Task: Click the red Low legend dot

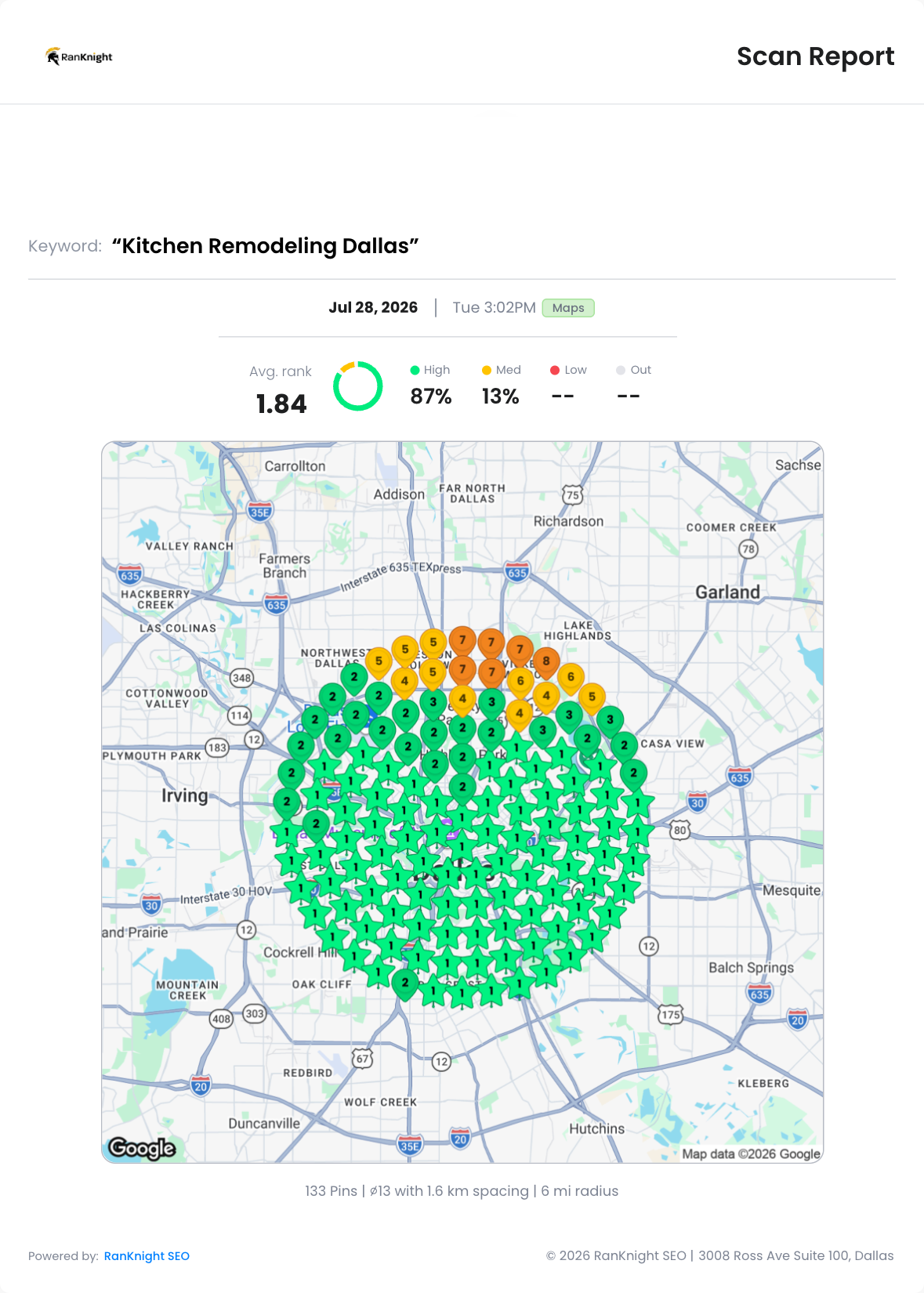Action: [555, 371]
